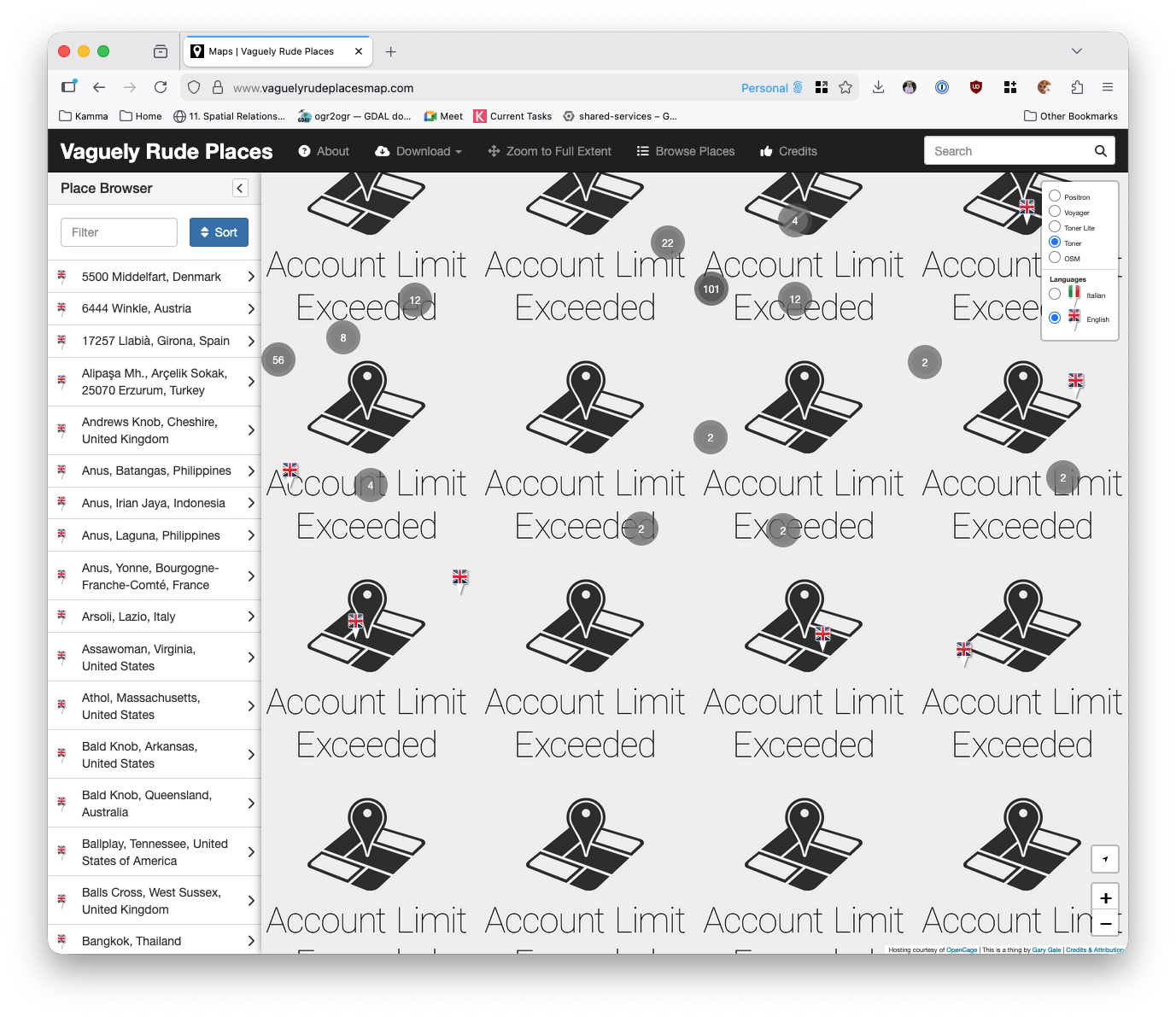Open the Download dropdown menu

coord(418,151)
